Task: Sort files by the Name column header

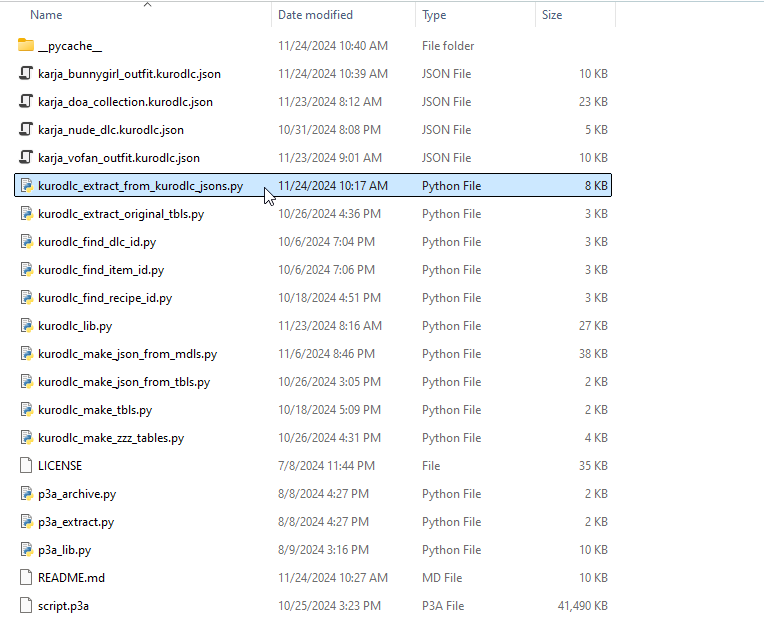Action: pyautogui.click(x=46, y=15)
